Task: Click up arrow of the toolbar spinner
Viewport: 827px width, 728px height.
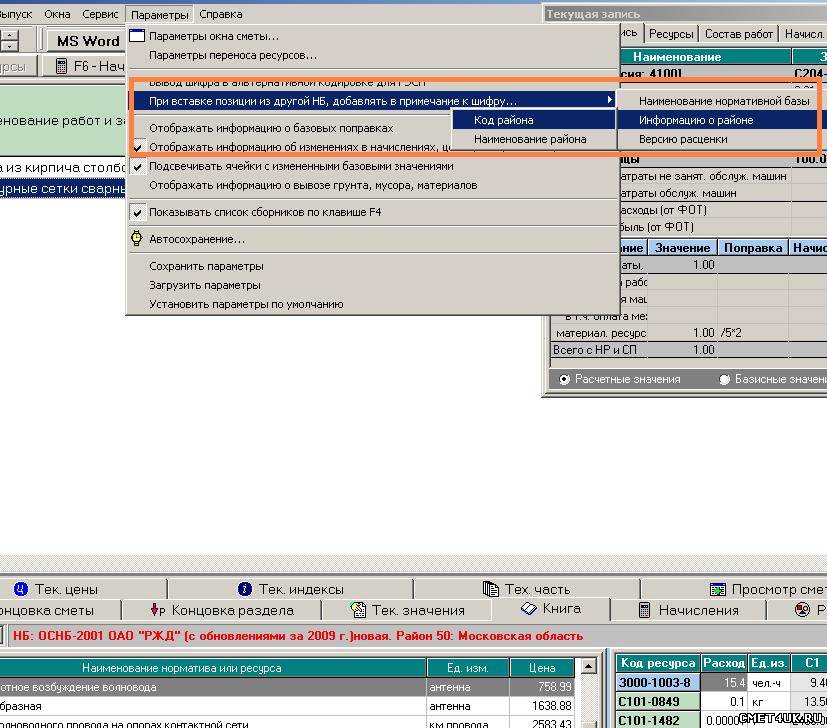Action: pyautogui.click(x=9, y=35)
